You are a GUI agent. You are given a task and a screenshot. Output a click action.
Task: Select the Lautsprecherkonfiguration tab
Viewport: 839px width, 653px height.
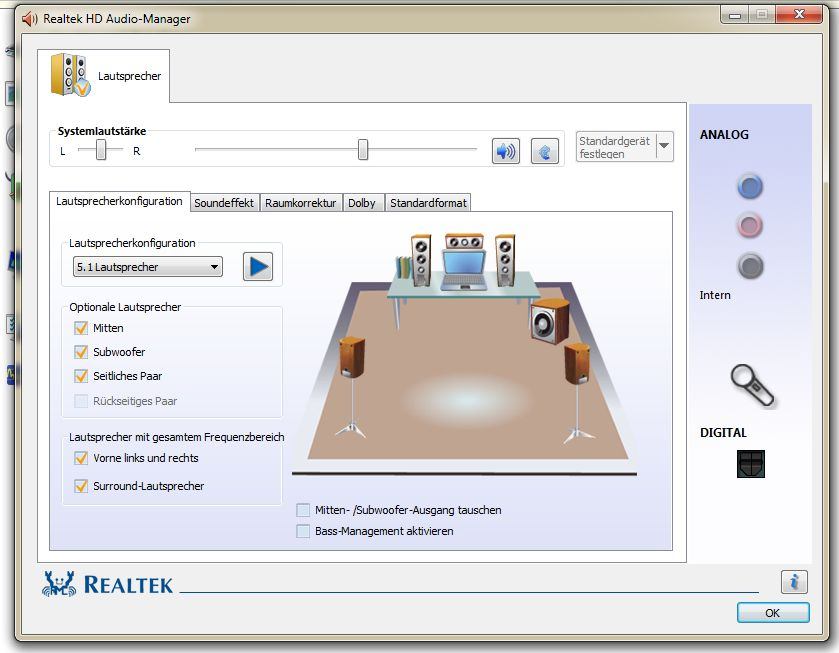click(x=119, y=201)
